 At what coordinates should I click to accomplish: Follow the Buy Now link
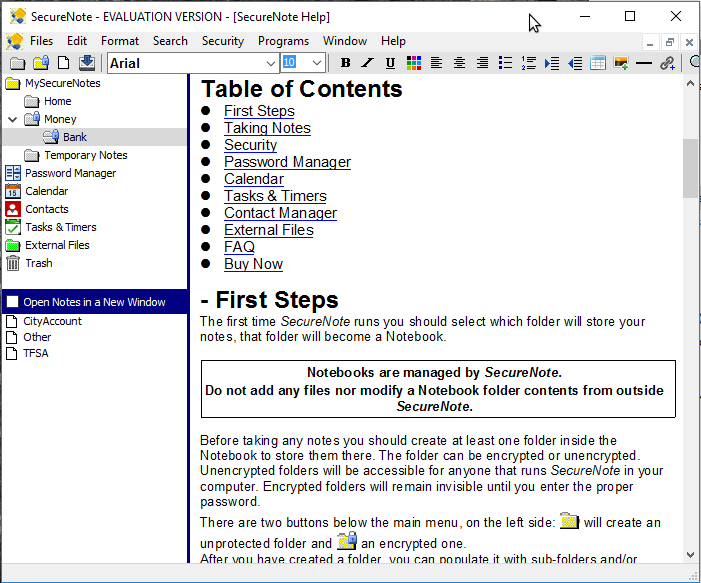(x=253, y=264)
